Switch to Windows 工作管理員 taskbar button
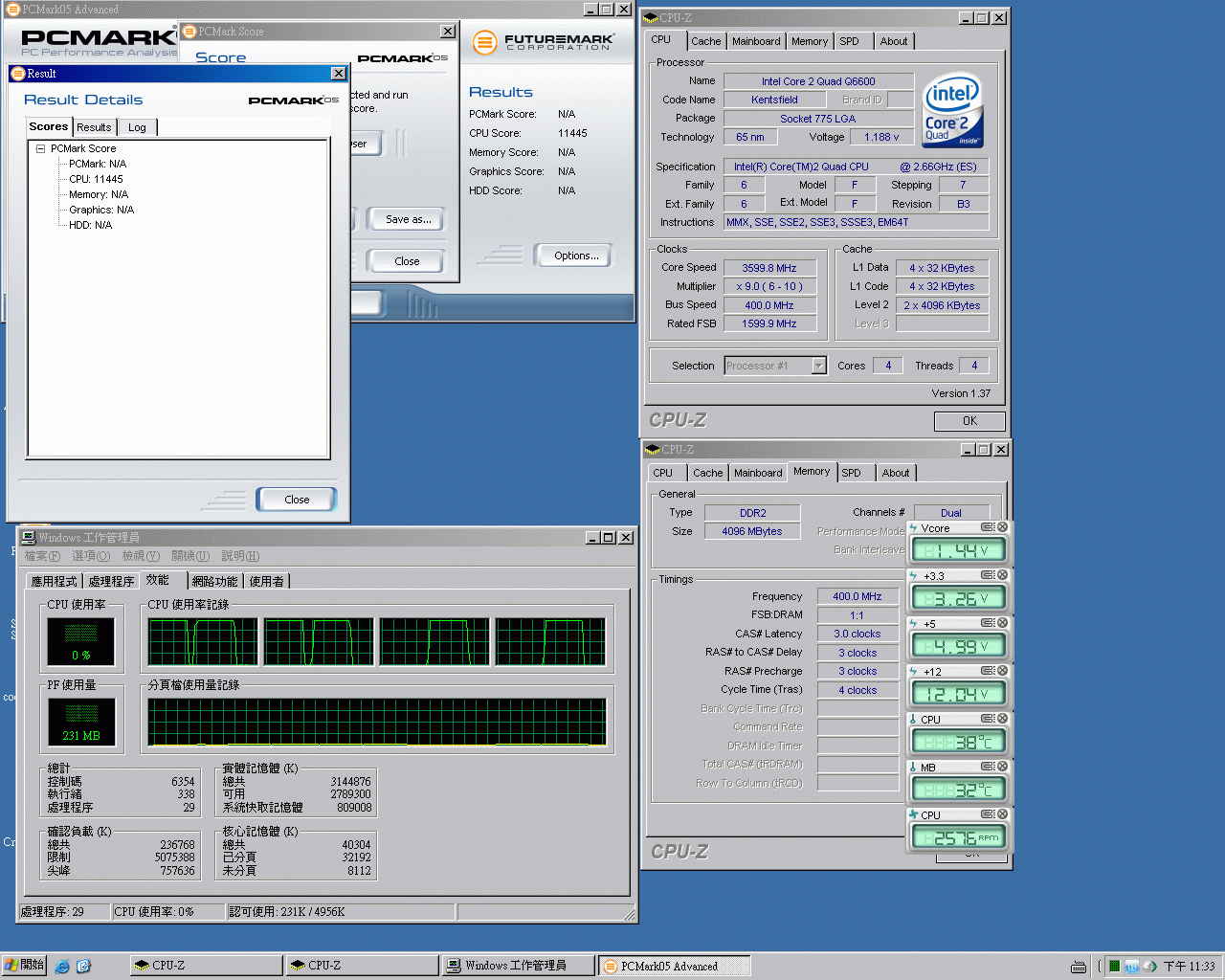The width and height of the screenshot is (1225, 980). [x=518, y=966]
